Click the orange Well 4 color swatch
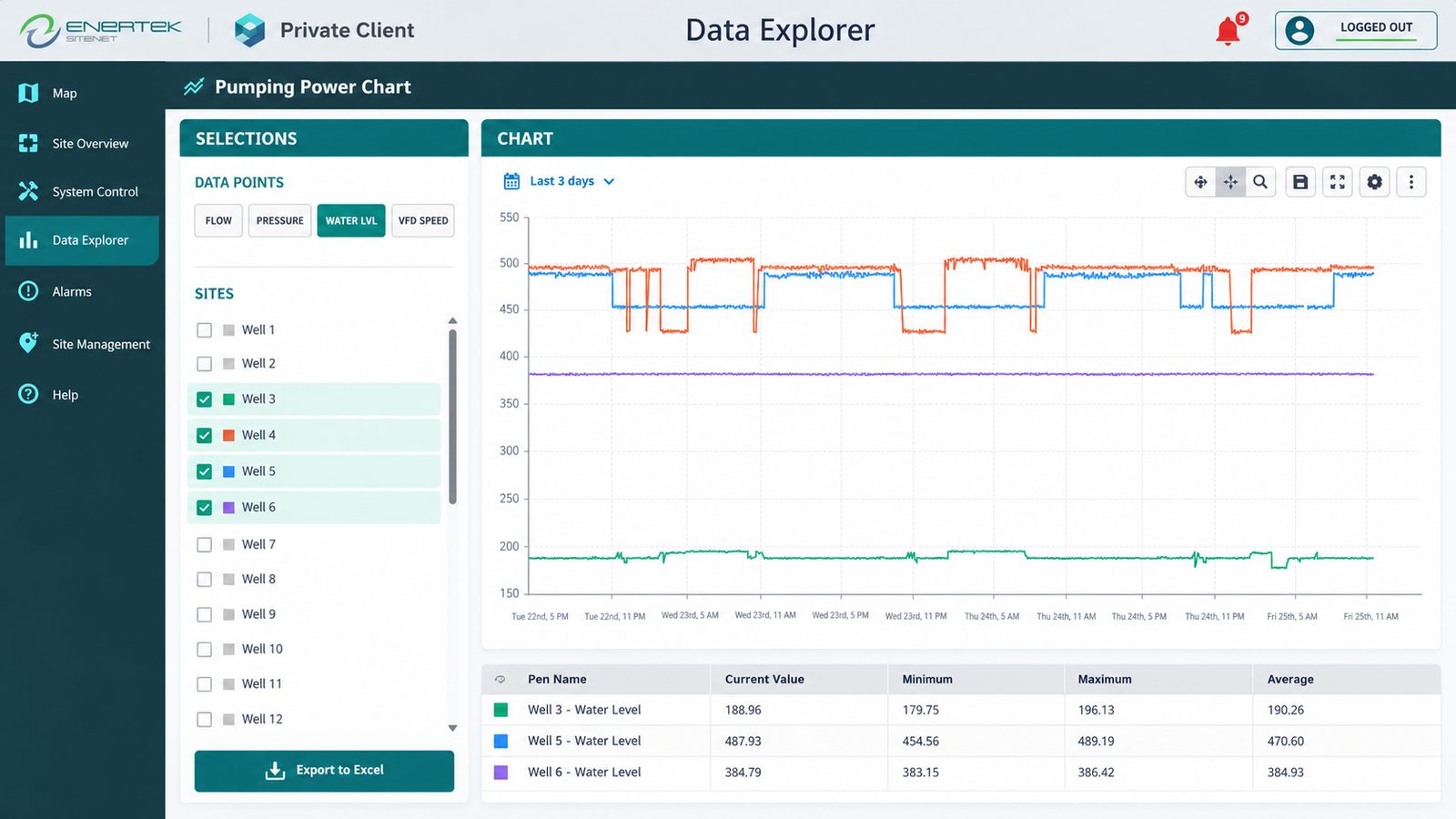 (229, 436)
